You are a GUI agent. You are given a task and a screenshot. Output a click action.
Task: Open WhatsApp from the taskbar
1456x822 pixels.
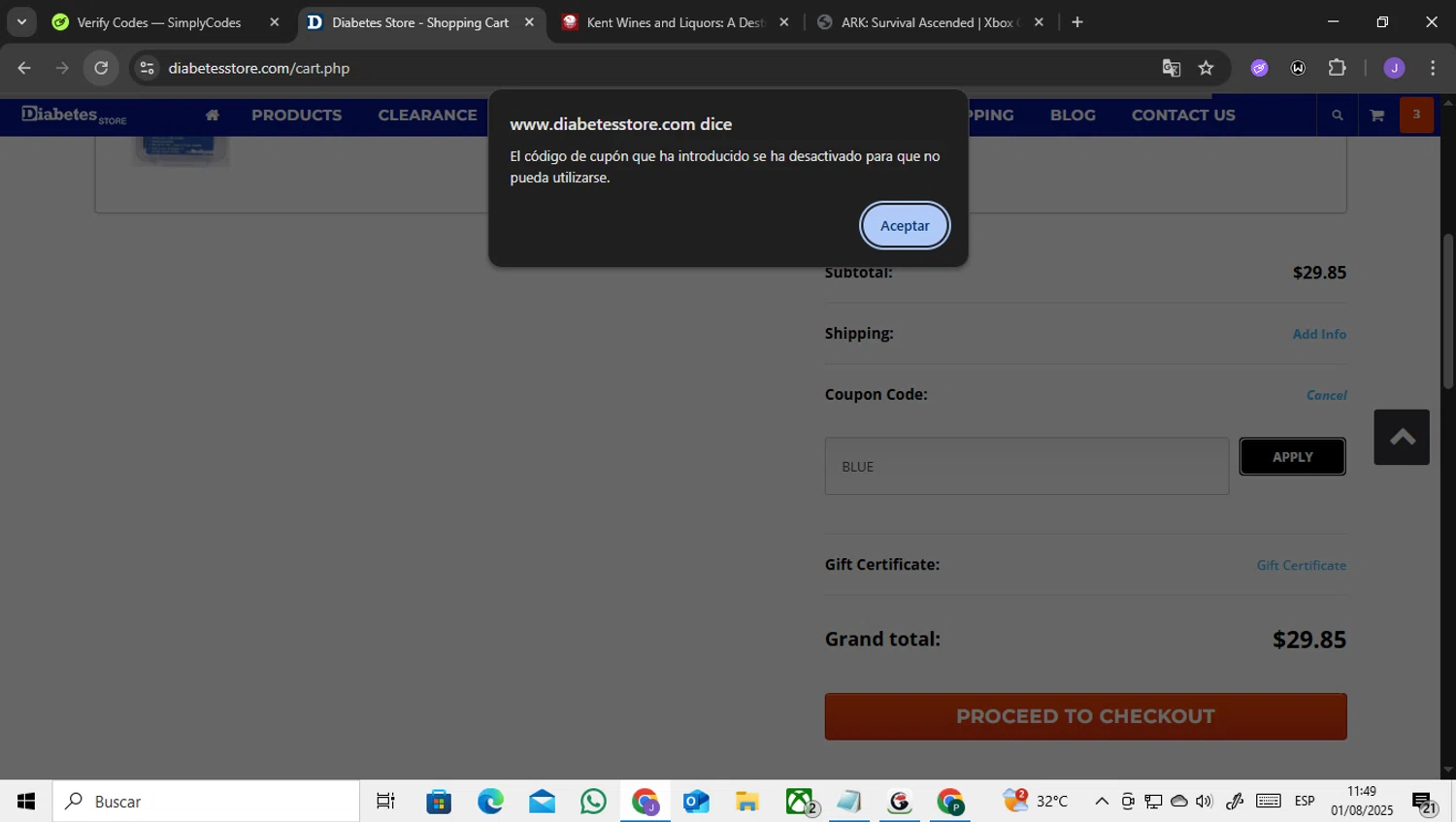click(593, 802)
